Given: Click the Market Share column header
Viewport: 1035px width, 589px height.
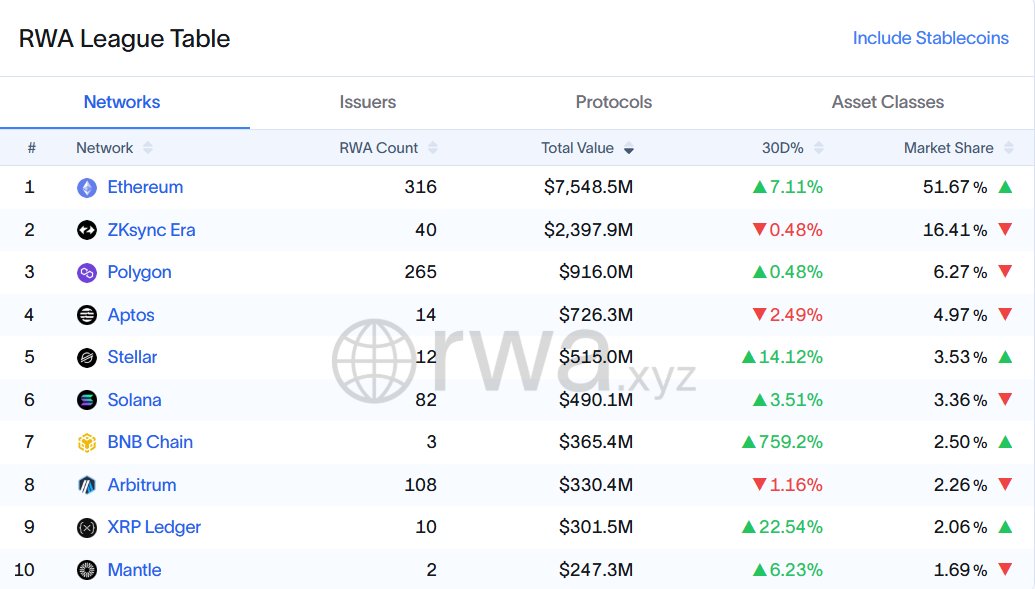Looking at the screenshot, I should [949, 148].
